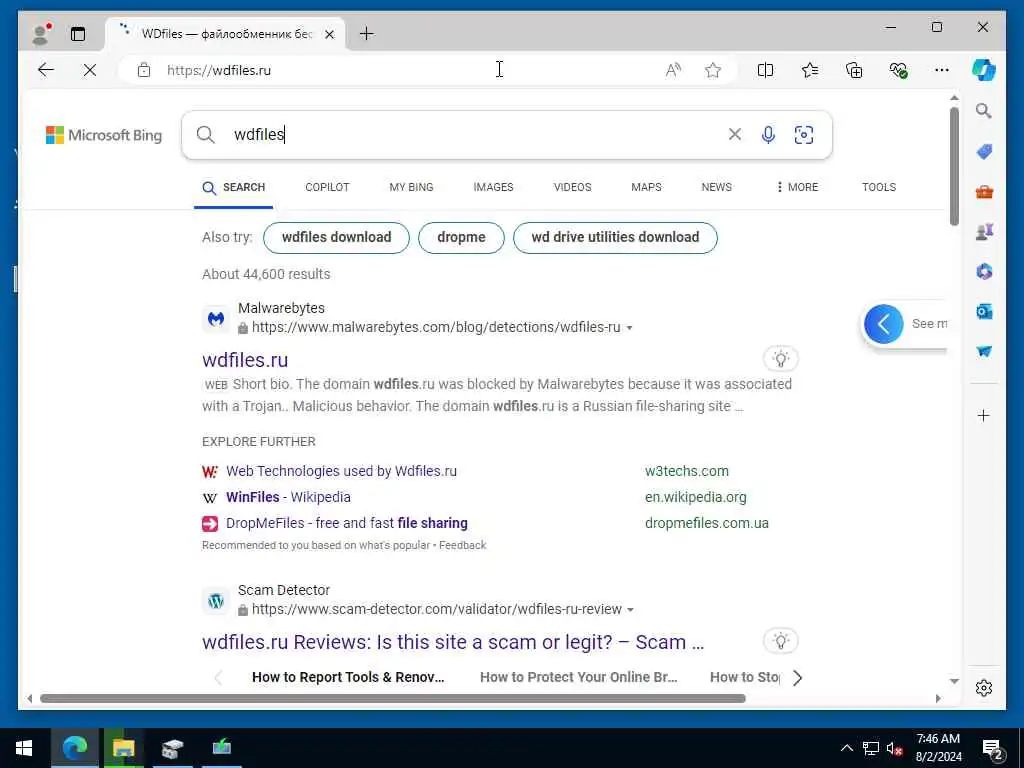Open the sidebar Outlook icon
The image size is (1024, 768).
click(984, 312)
